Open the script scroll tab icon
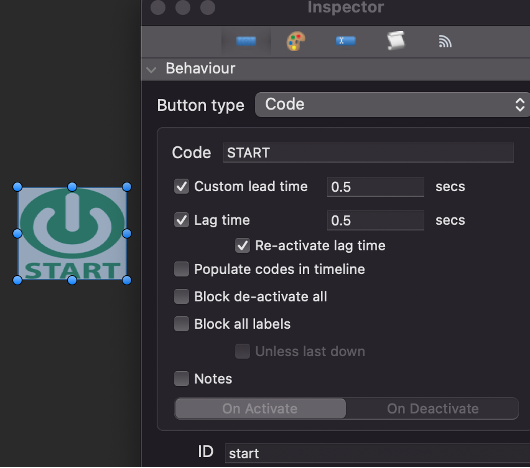The height and width of the screenshot is (468, 530). [x=396, y=41]
